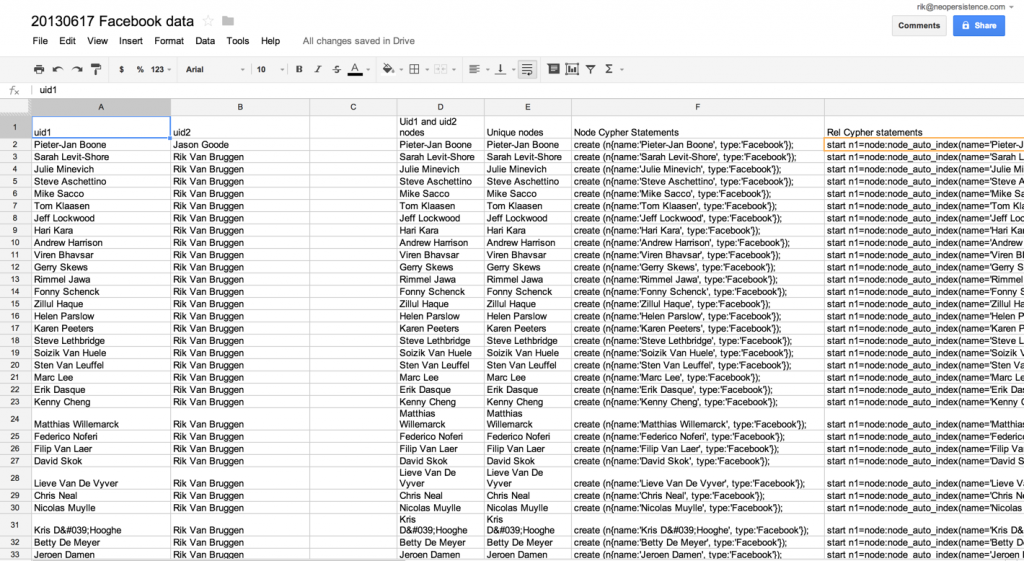Open the text color picker
The width and height of the screenshot is (1024, 561).
[x=355, y=69]
